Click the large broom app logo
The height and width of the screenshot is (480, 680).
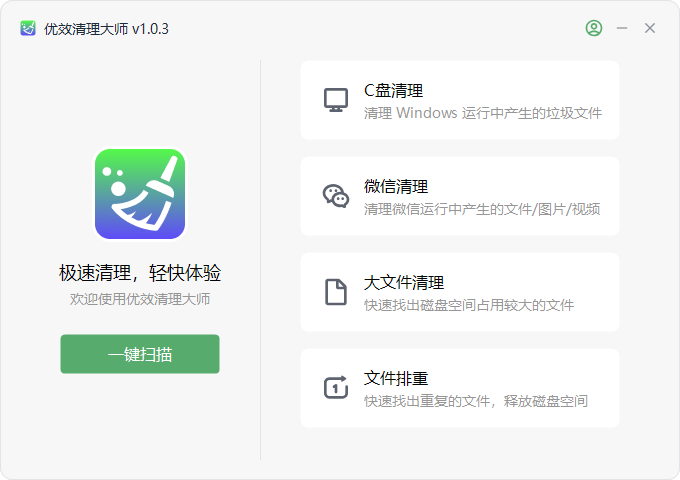(x=140, y=194)
